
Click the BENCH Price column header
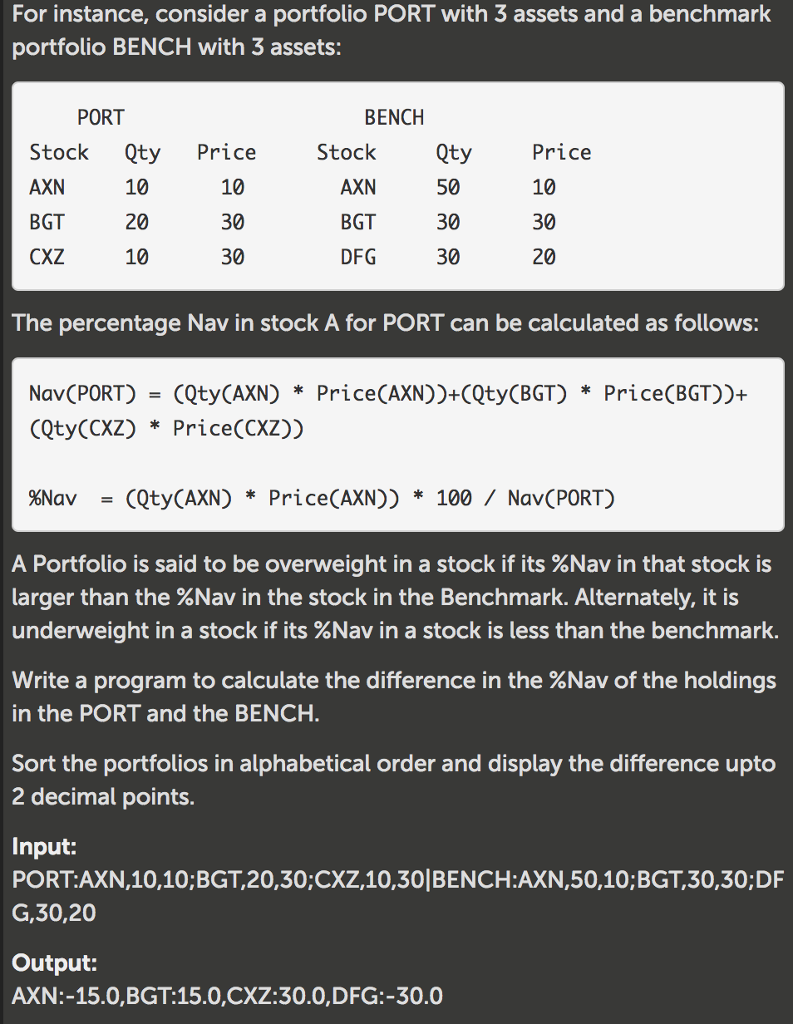pos(562,153)
